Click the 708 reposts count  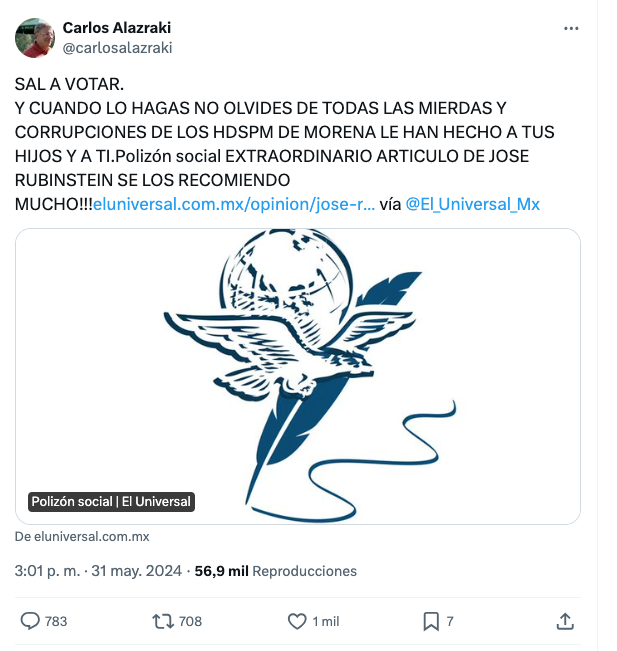190,622
